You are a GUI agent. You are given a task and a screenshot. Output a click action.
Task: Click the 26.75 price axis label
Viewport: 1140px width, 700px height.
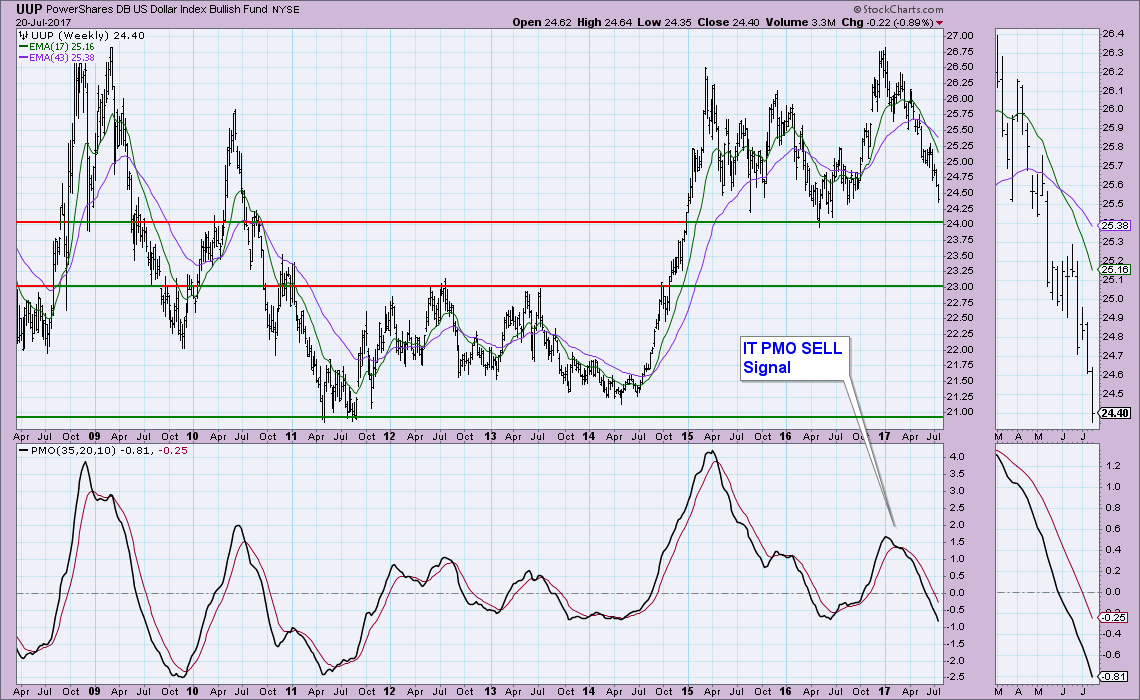pos(960,52)
